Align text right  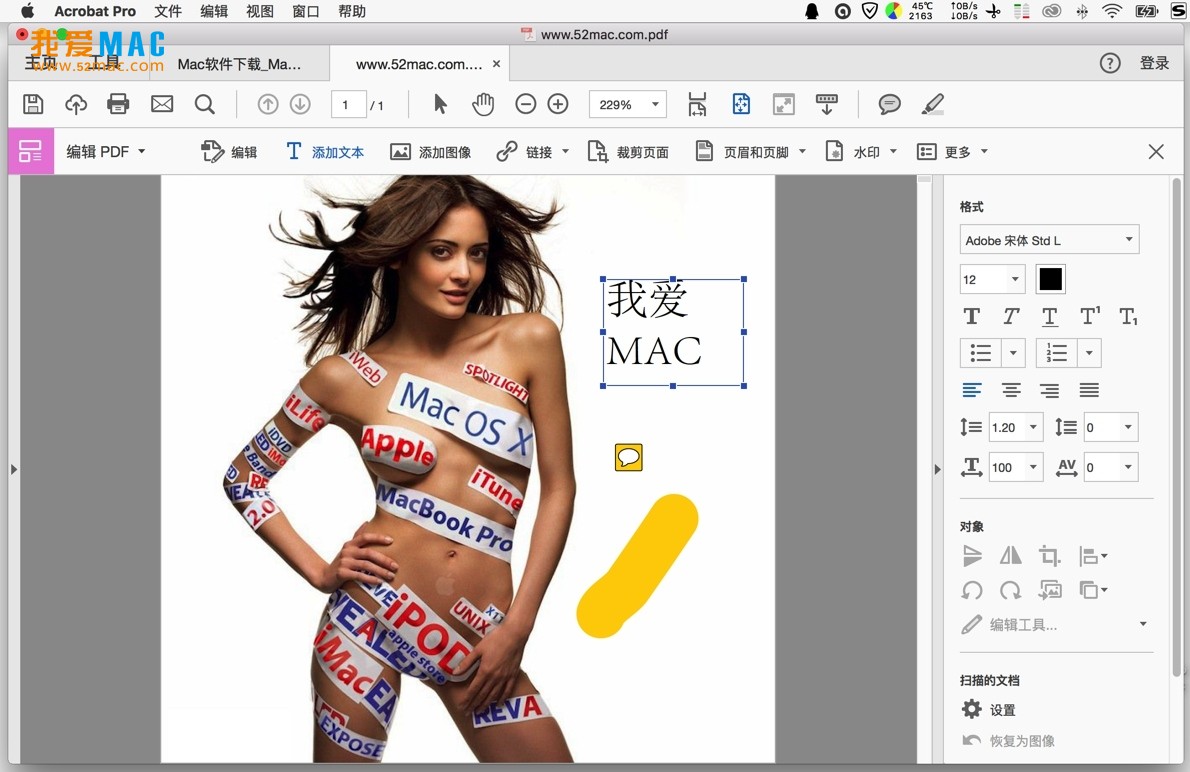(1050, 390)
